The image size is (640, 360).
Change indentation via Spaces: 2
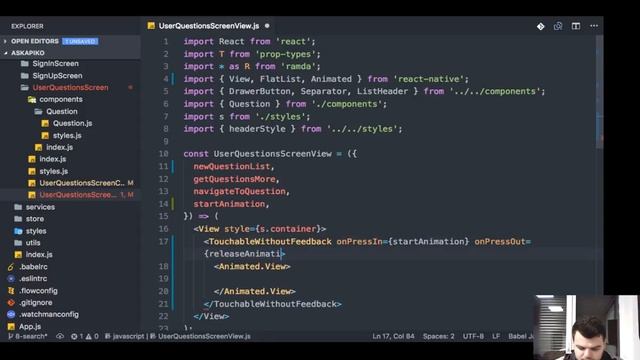pyautogui.click(x=438, y=336)
